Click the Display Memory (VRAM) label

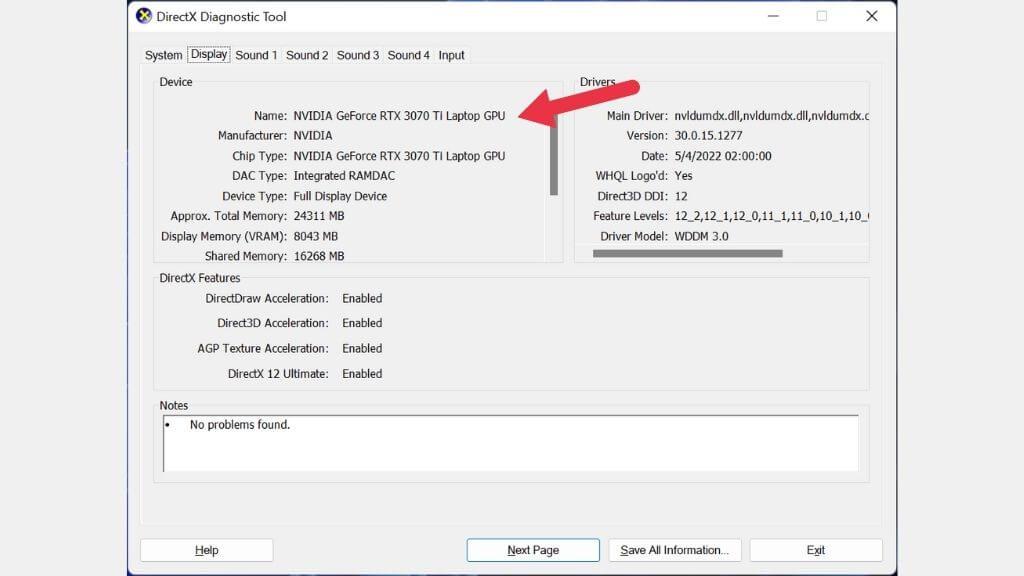coord(224,236)
